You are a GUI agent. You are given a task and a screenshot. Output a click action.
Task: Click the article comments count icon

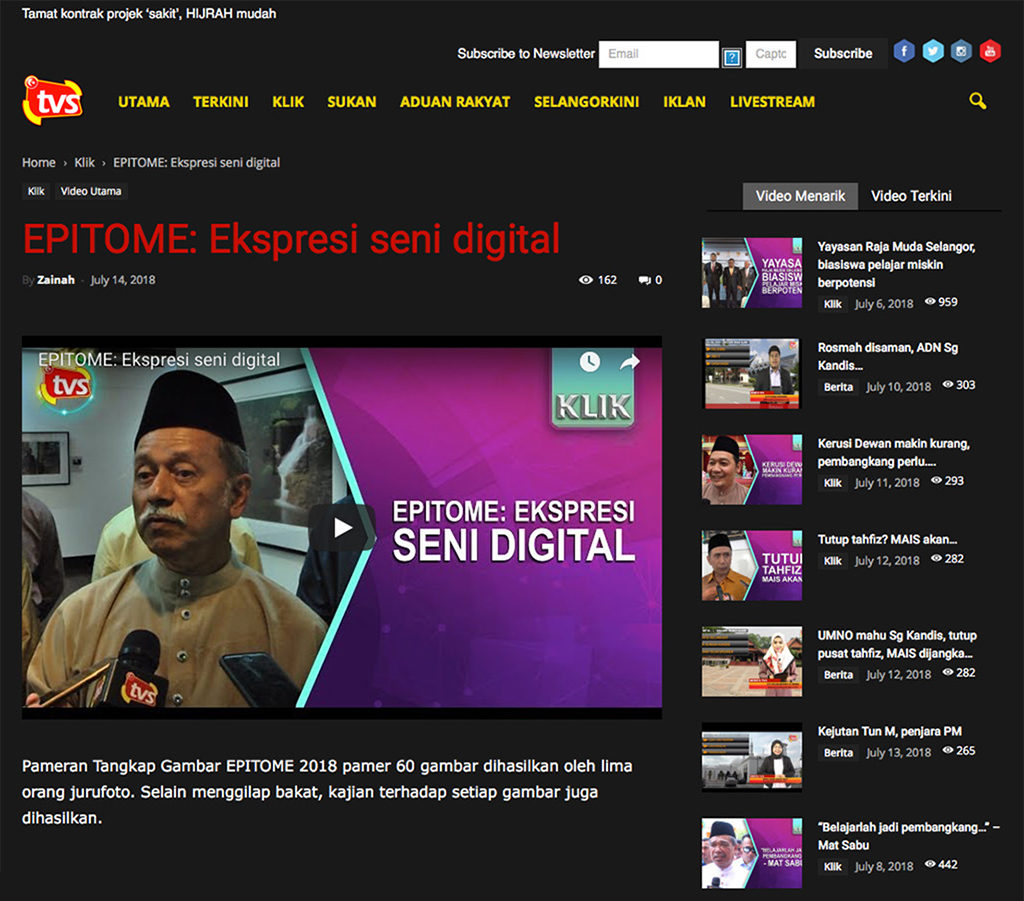pos(645,280)
